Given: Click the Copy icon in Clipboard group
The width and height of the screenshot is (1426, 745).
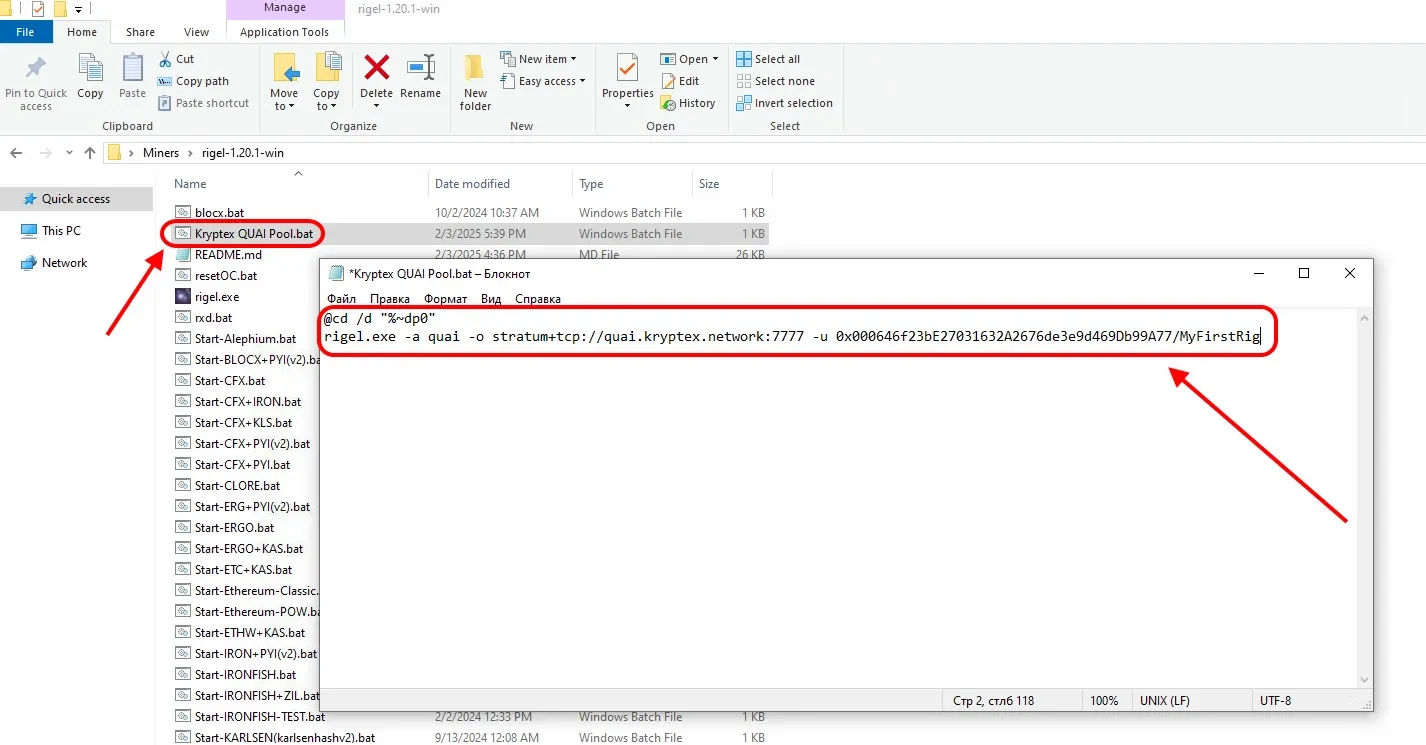Looking at the screenshot, I should pos(90,69).
